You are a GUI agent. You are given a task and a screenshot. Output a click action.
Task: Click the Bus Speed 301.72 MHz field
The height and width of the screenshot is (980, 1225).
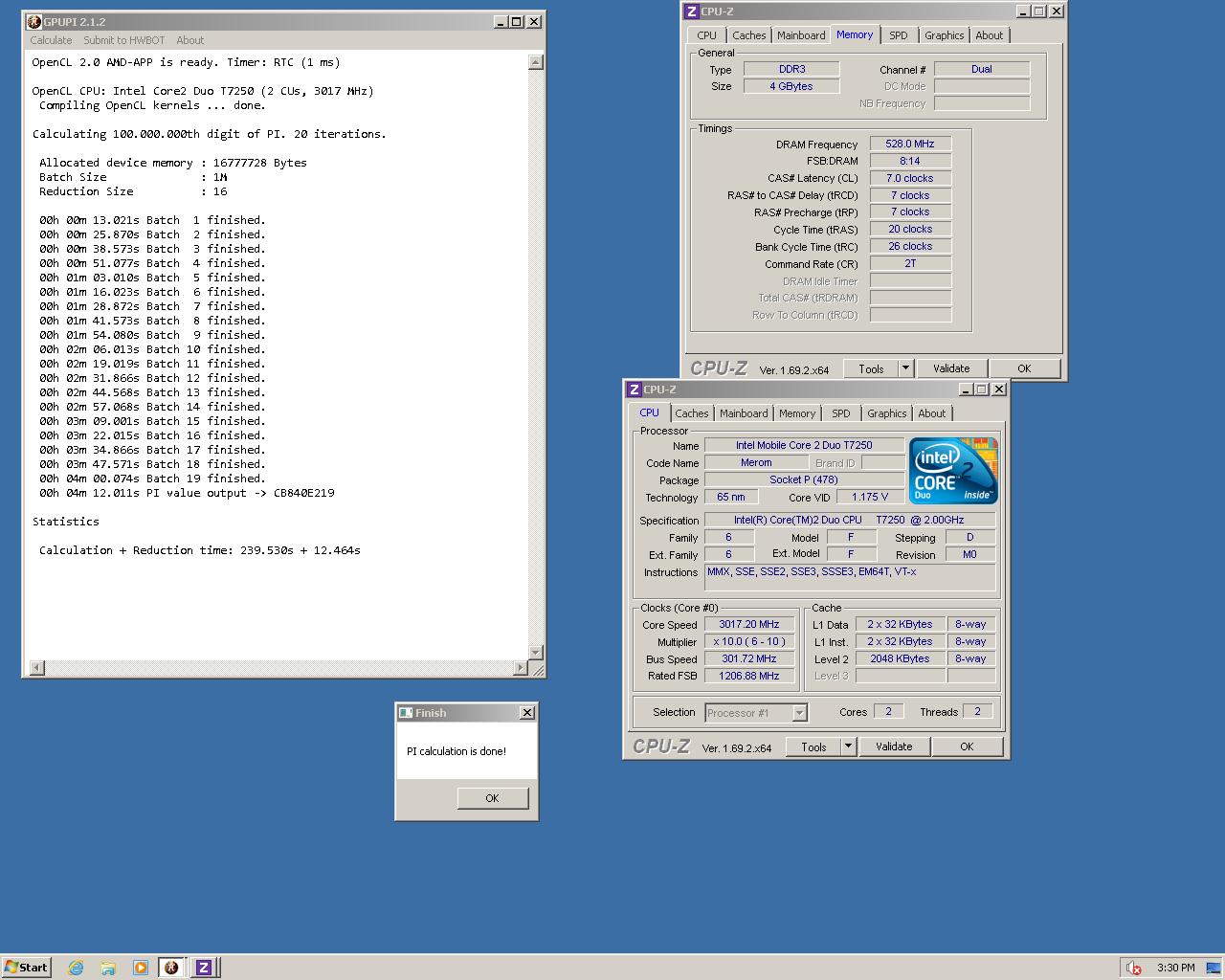(x=749, y=658)
